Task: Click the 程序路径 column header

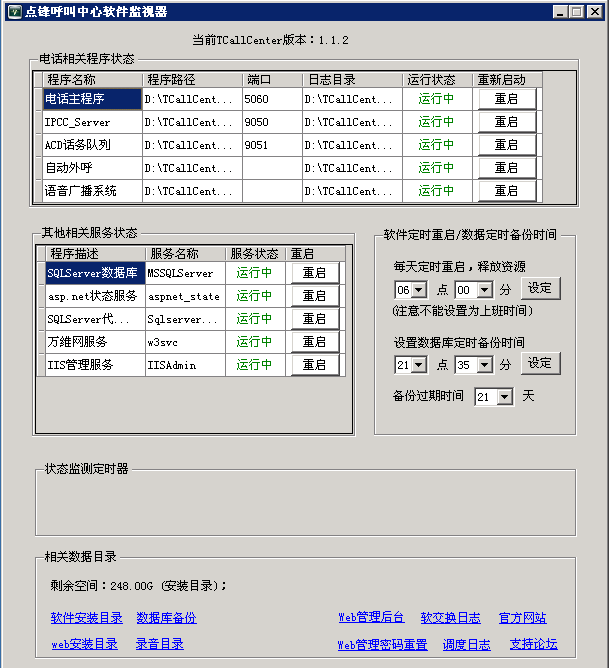Action: pos(192,80)
